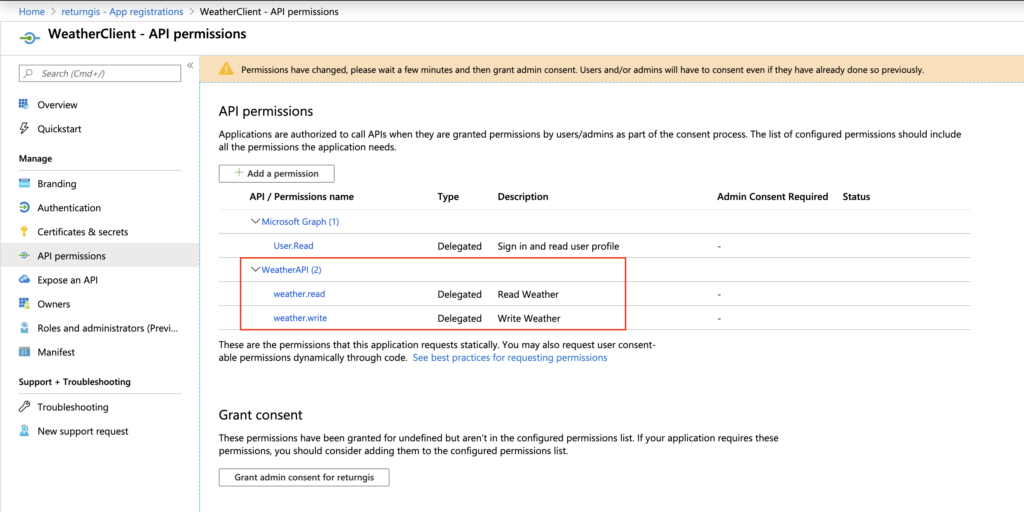Open the Home breadcrumb link
Viewport: 1024px width, 512px height.
point(31,11)
